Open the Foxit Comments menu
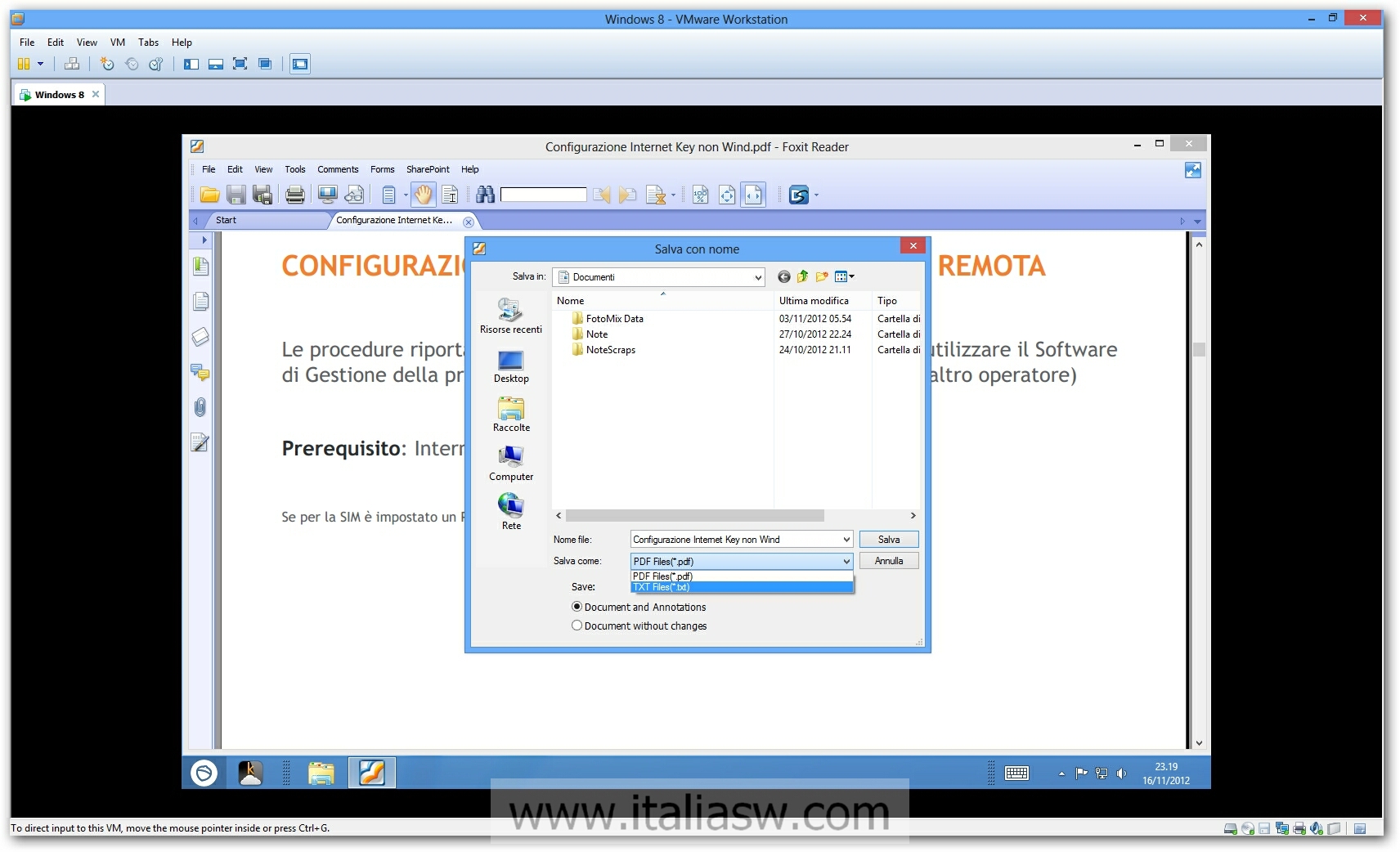This screenshot has width=1400, height=852. (x=338, y=169)
